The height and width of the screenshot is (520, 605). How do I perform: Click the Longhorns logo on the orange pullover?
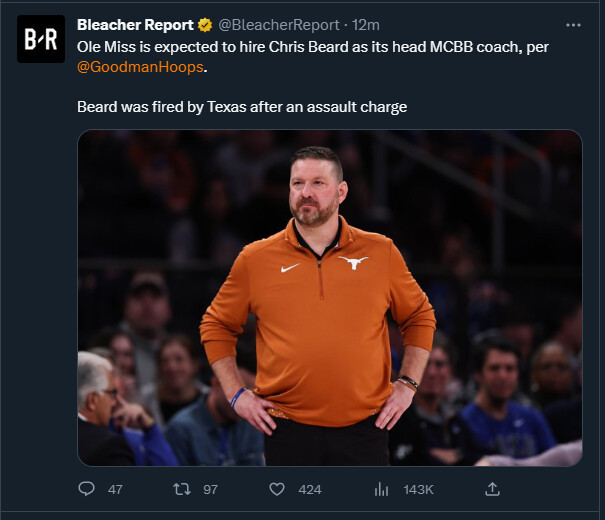[x=353, y=262]
